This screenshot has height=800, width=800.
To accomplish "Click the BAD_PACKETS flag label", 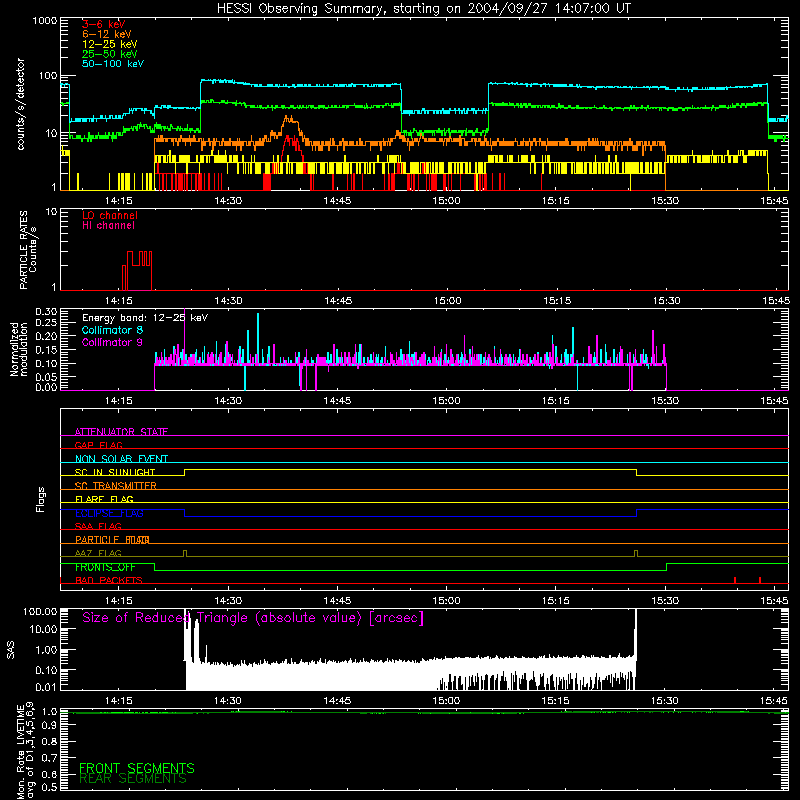I will [x=109, y=580].
